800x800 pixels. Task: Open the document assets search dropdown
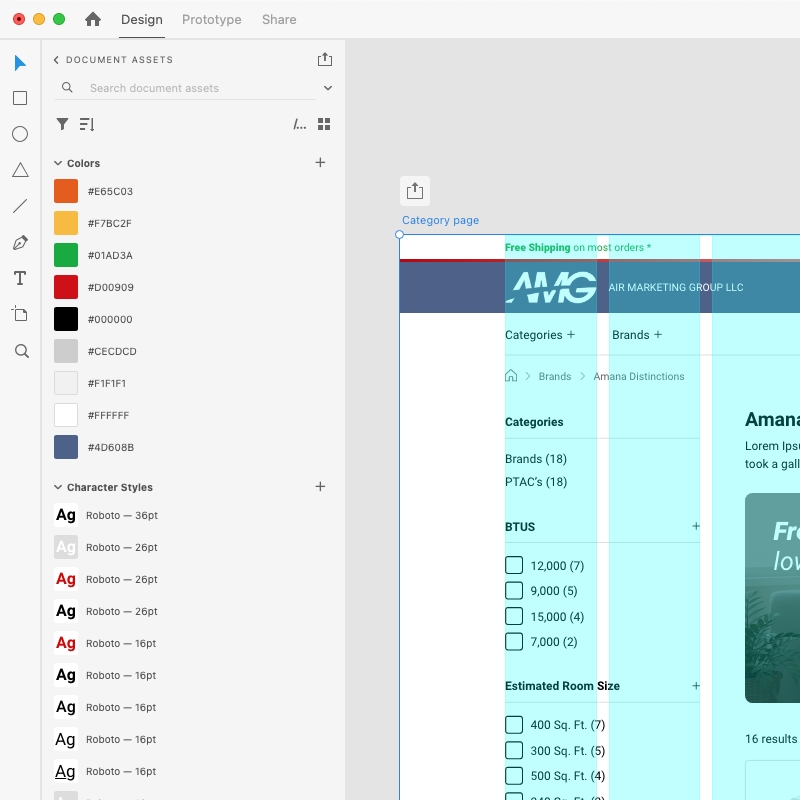328,88
